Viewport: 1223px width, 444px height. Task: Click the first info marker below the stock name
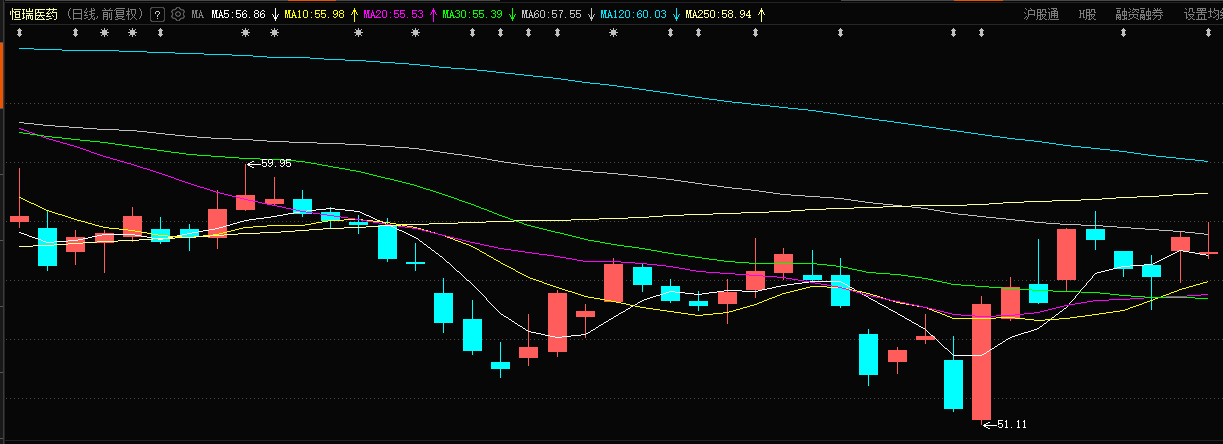19,33
